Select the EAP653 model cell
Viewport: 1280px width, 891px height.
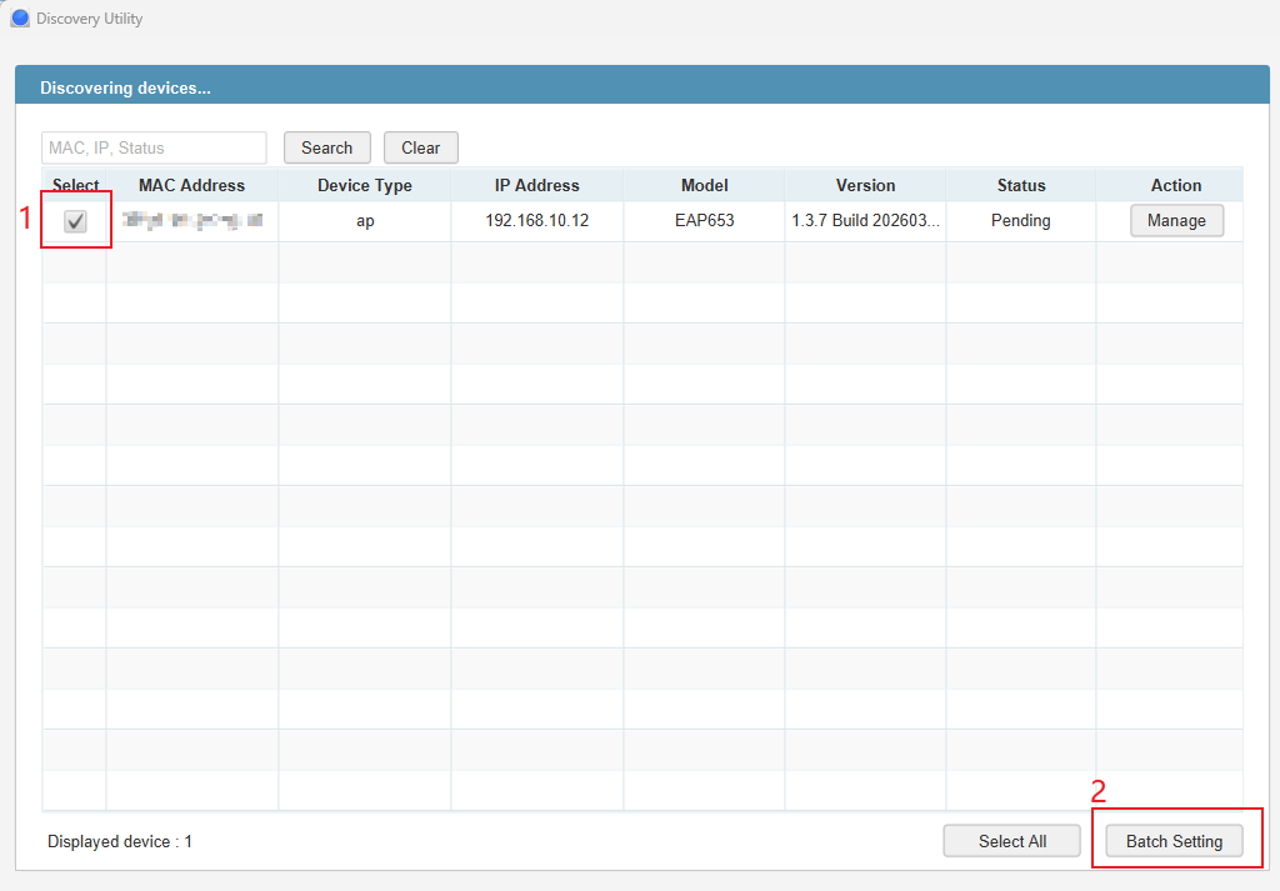(x=704, y=221)
